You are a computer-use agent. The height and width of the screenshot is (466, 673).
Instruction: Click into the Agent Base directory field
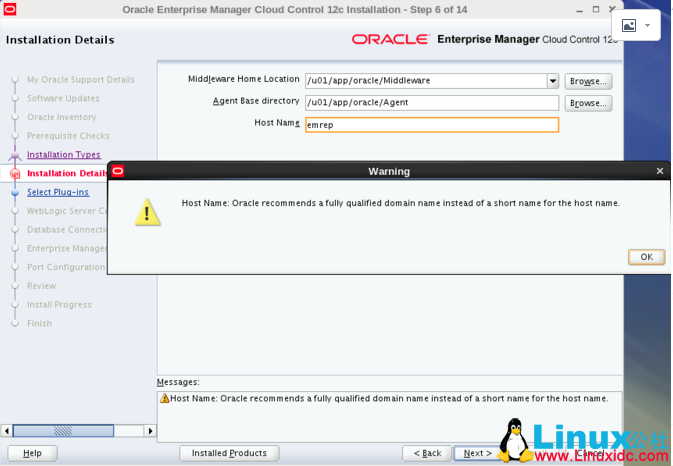pyautogui.click(x=432, y=103)
